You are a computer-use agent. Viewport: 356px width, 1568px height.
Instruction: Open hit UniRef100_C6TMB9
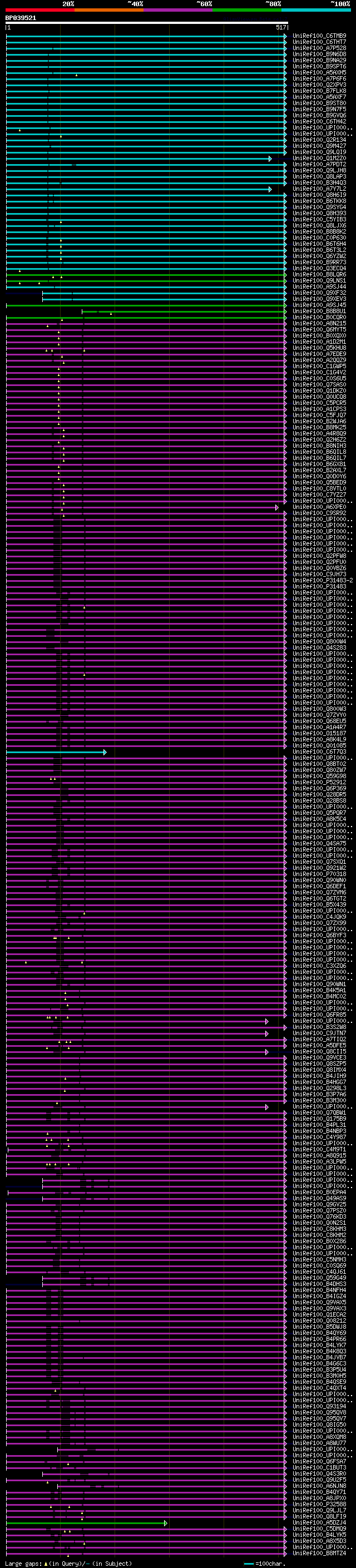click(x=319, y=36)
